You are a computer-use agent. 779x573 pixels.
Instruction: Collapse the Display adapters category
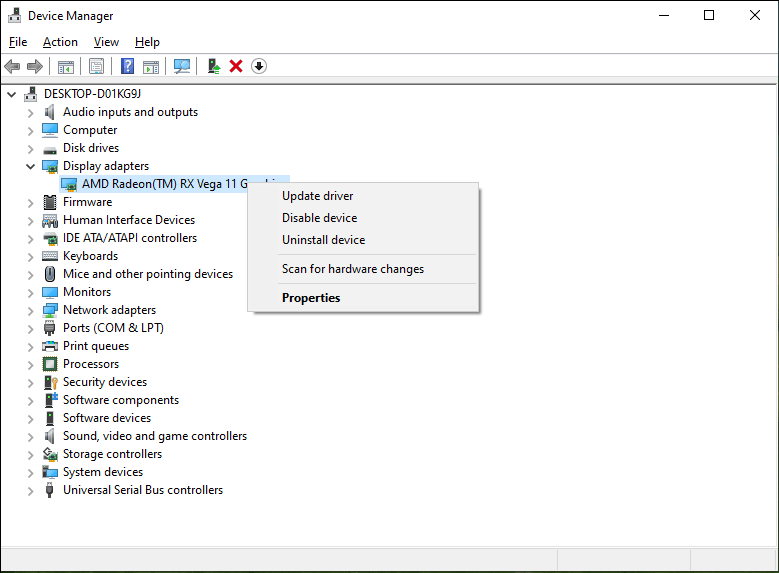pyautogui.click(x=31, y=166)
